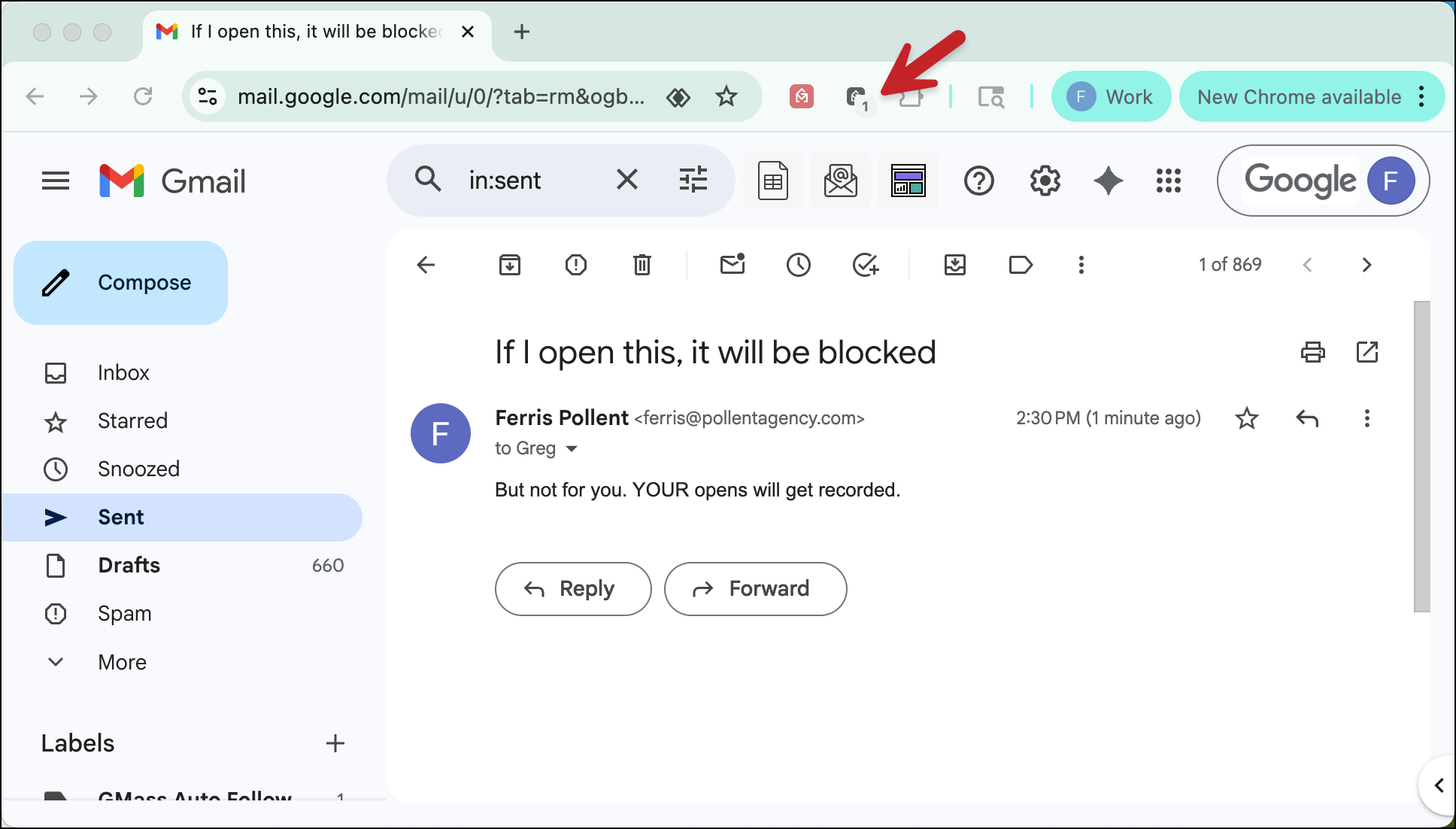1456x829 pixels.
Task: Show search options filter
Action: (x=693, y=180)
